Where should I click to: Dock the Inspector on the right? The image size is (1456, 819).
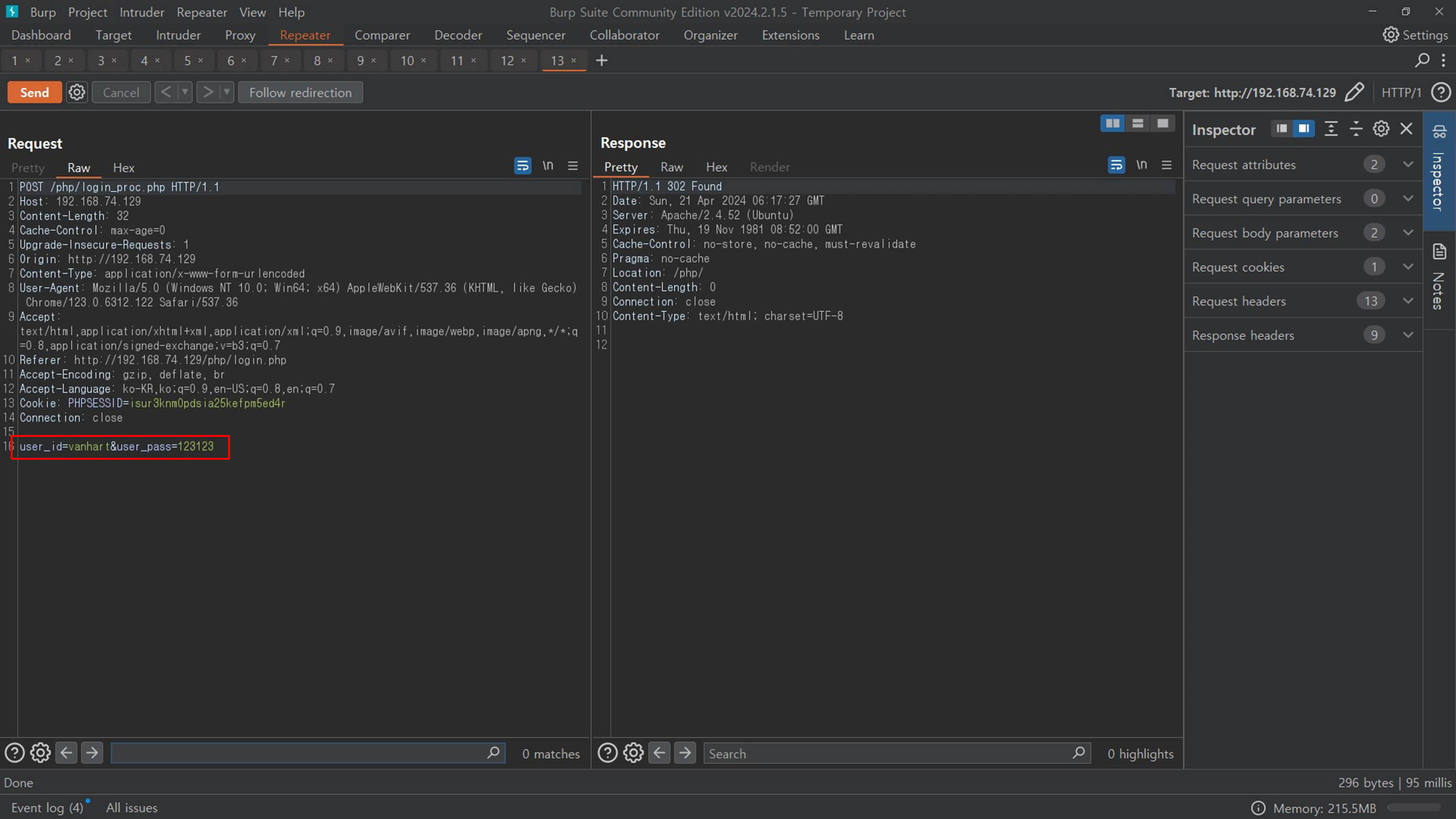(x=1304, y=129)
